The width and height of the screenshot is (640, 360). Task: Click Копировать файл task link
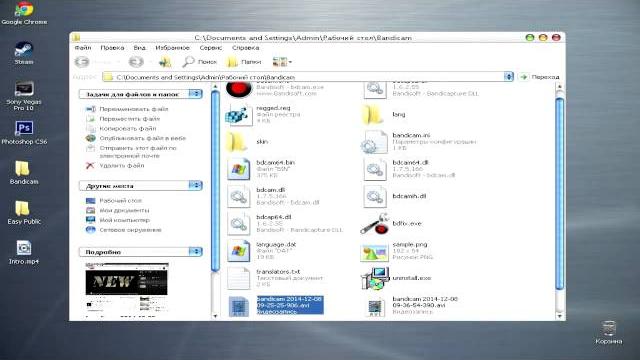tap(128, 129)
